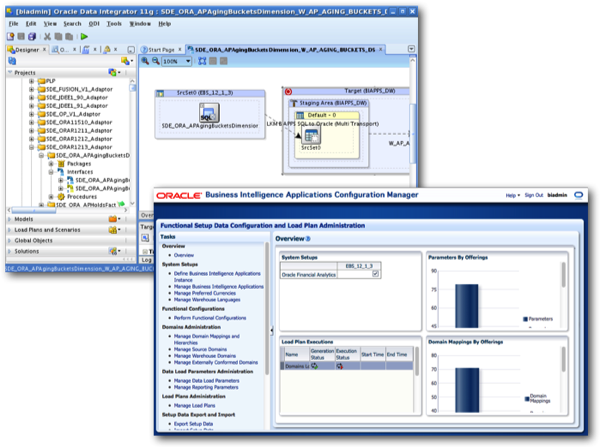Screen dimensions: 600x448
Task: Click the red target icon beside Target (BIAPPS_DW)
Action: [289, 91]
